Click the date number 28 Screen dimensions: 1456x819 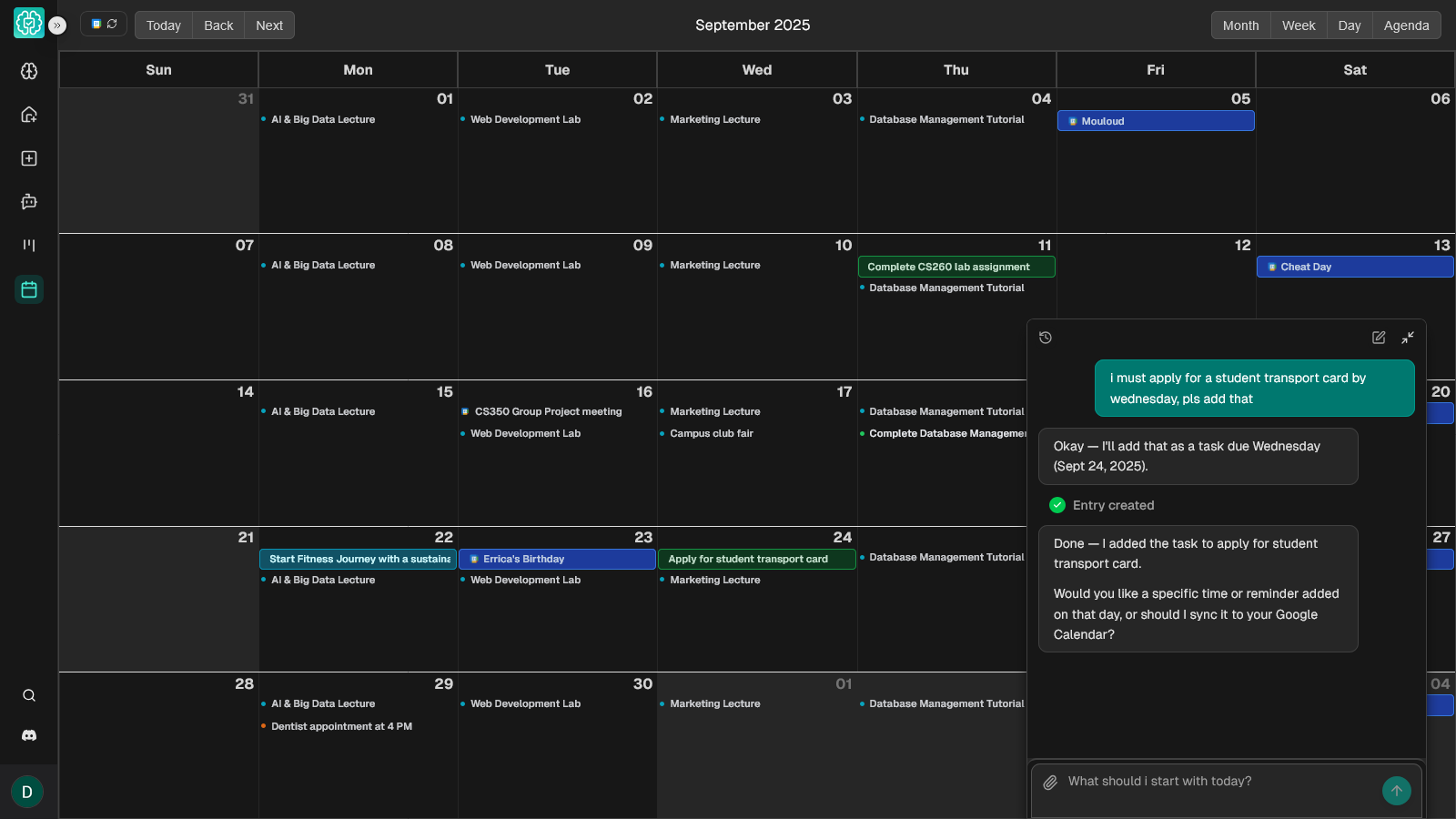[x=244, y=684]
